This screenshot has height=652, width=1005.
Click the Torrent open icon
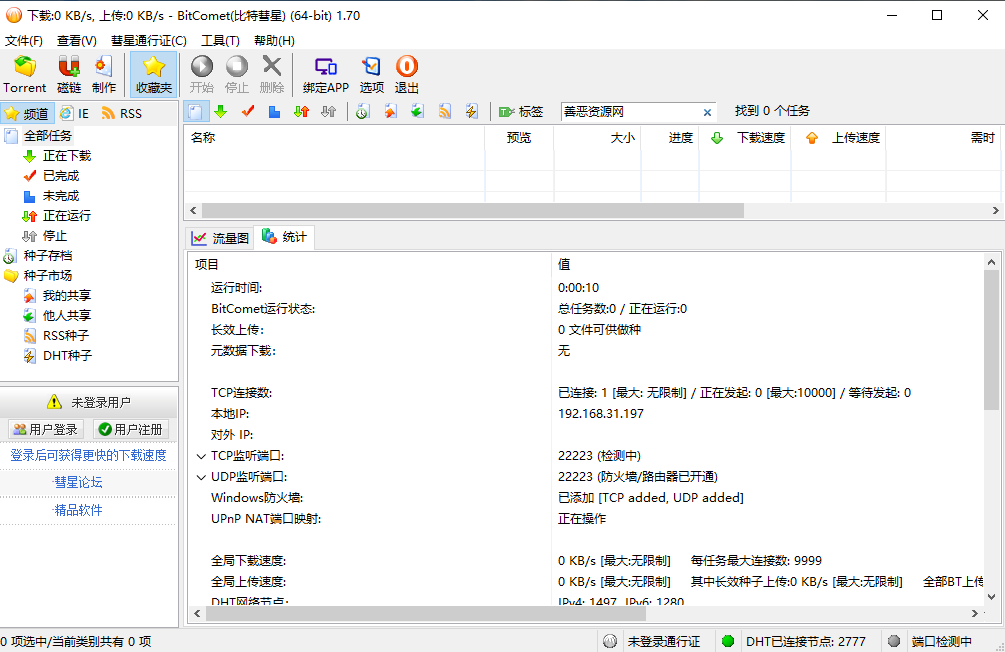pyautogui.click(x=23, y=73)
